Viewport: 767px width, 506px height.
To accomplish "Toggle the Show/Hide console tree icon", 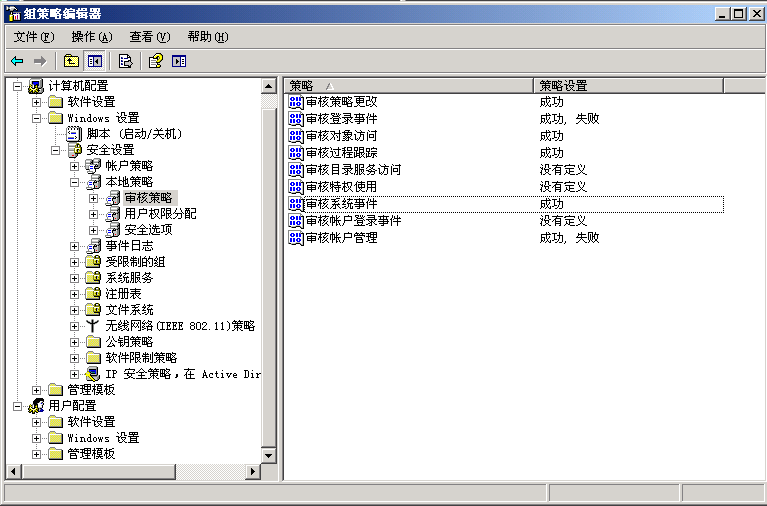I will pyautogui.click(x=94, y=61).
